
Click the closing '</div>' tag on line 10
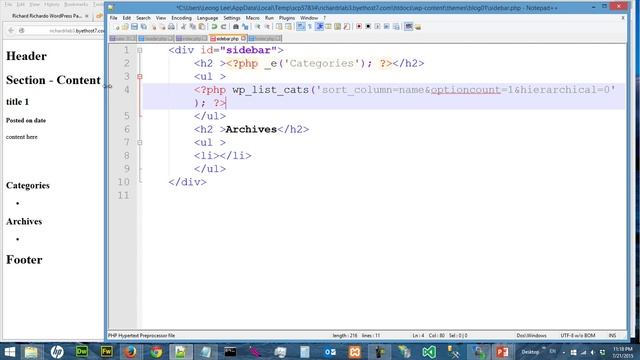188,182
